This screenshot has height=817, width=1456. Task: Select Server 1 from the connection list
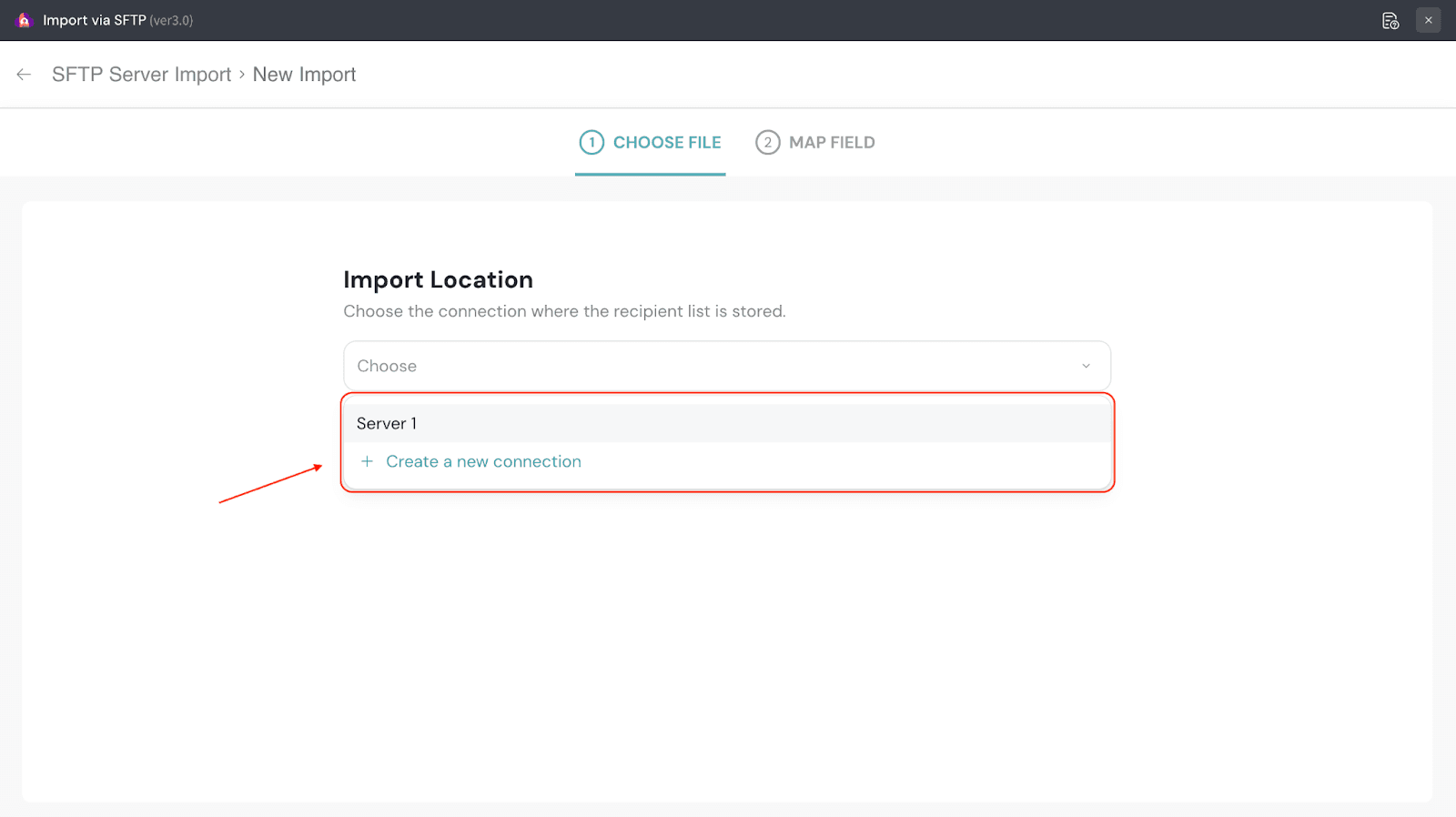[387, 423]
